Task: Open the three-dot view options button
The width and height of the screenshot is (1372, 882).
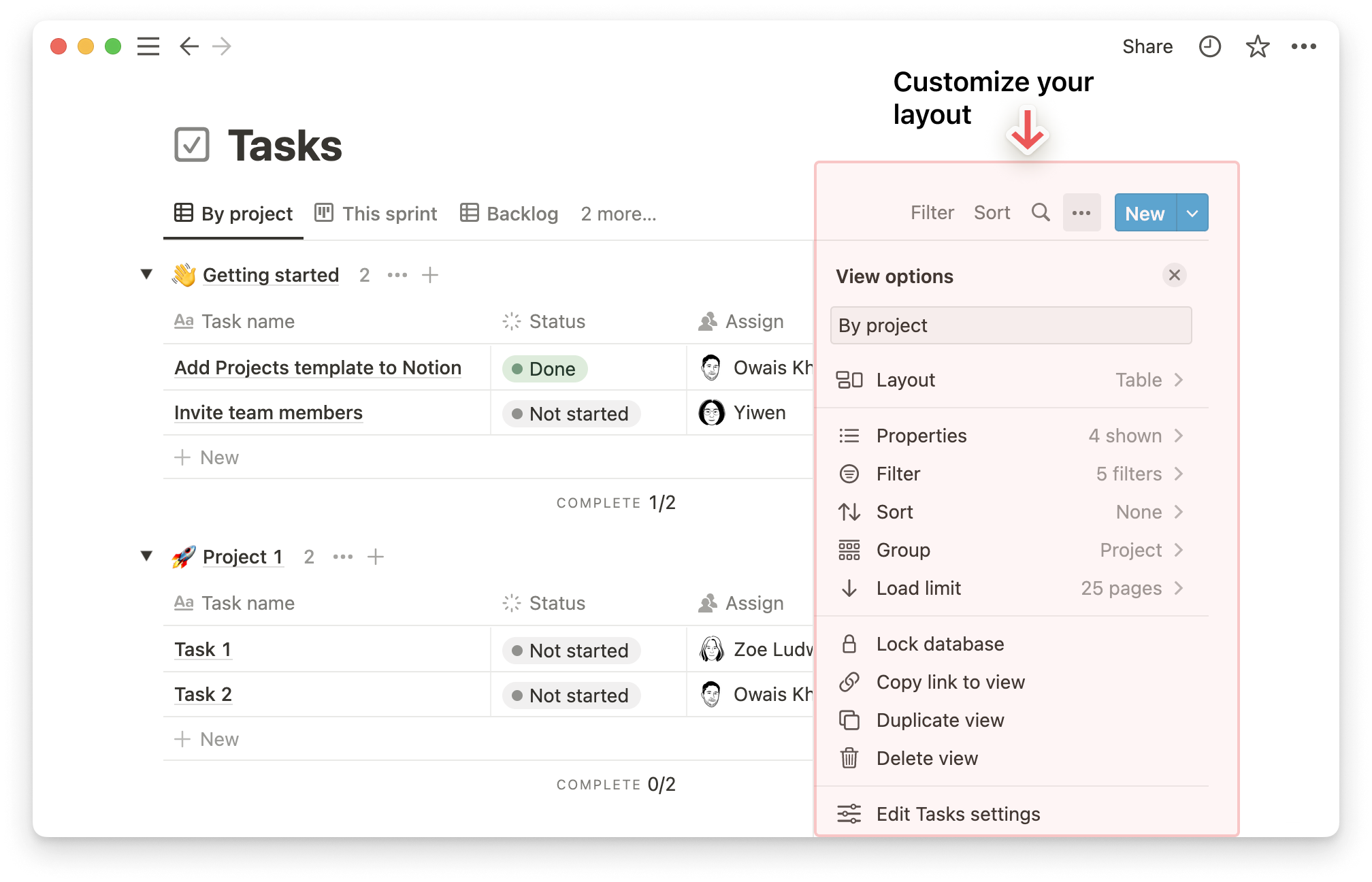Action: [x=1081, y=213]
